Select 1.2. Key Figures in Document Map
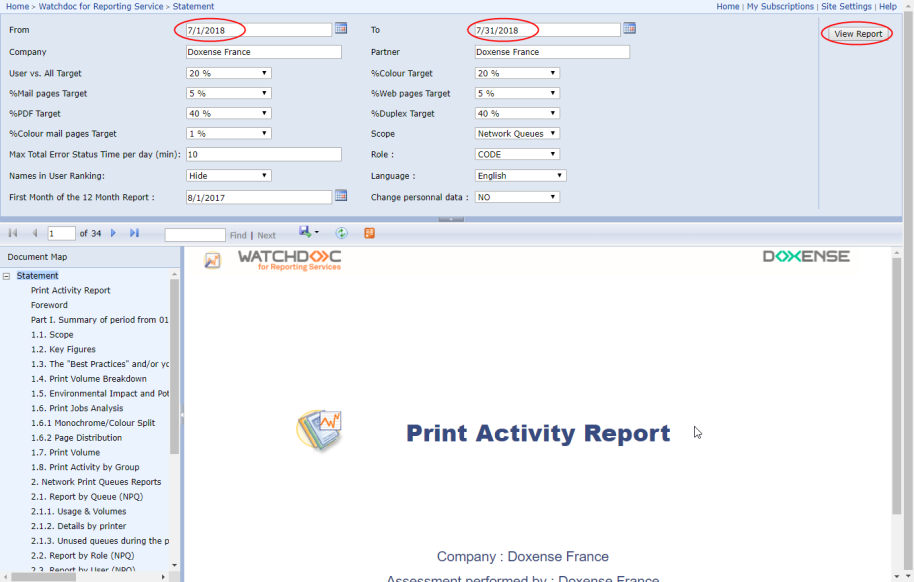This screenshot has height=582, width=914. 72,350
